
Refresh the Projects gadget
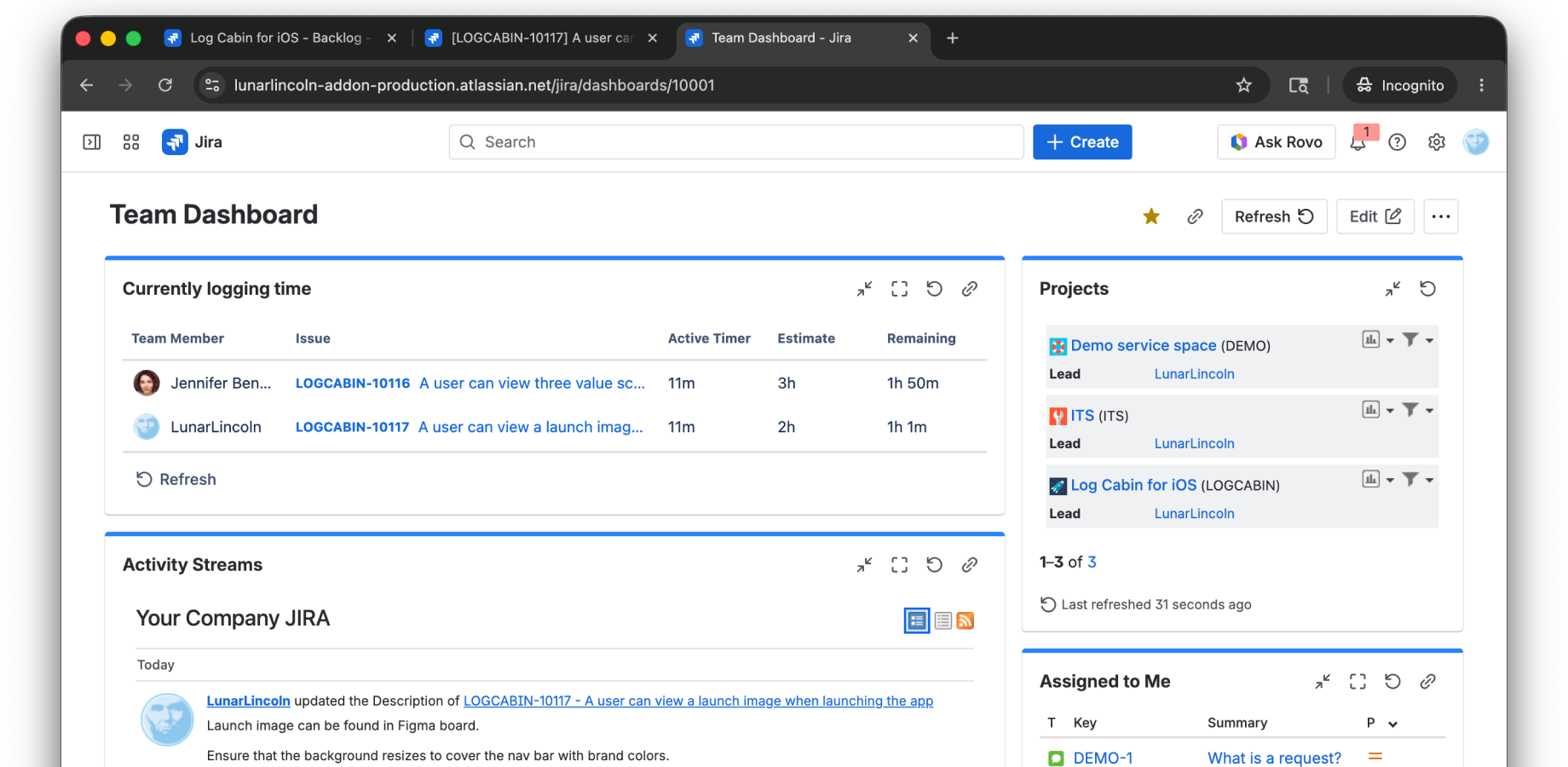click(x=1428, y=289)
